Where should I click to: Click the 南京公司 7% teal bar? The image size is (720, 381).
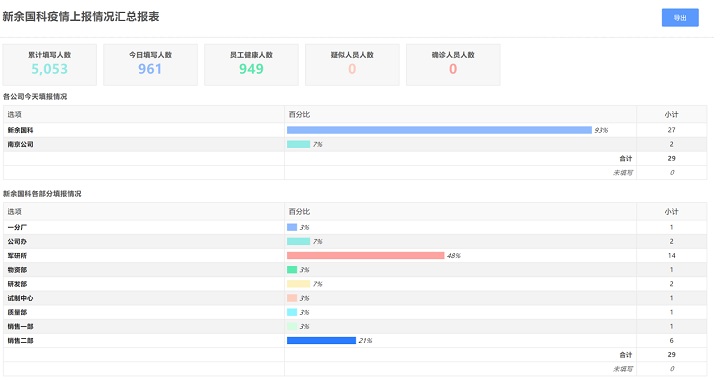298,144
